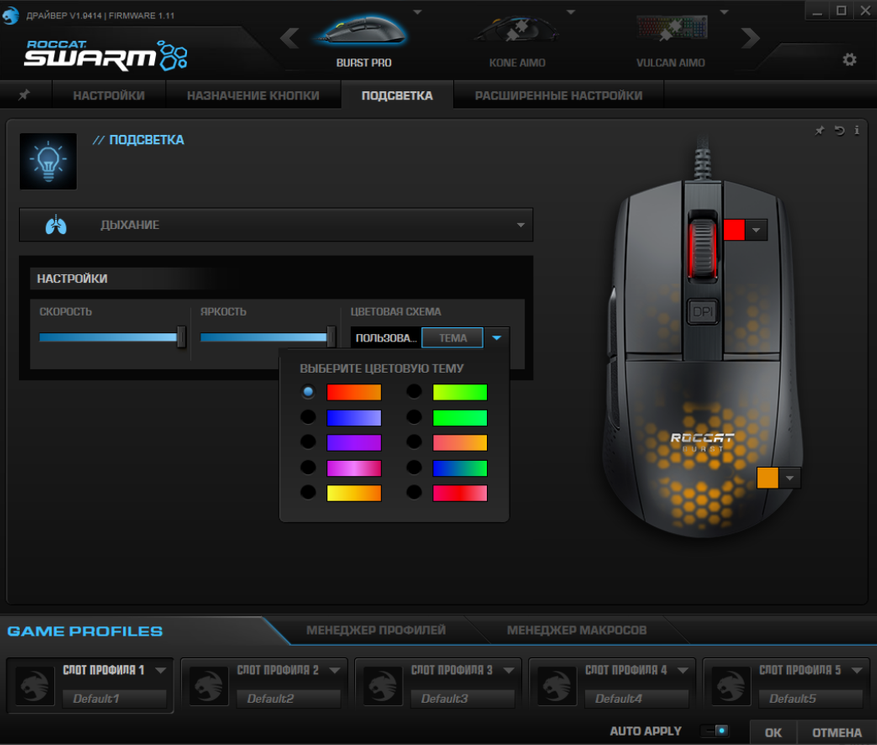
Task: Open the color scheme dropdown arrow
Action: pos(497,338)
